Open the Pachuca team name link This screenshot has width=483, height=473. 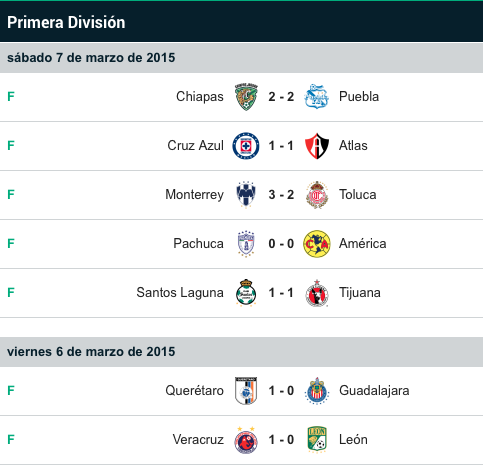click(x=198, y=244)
